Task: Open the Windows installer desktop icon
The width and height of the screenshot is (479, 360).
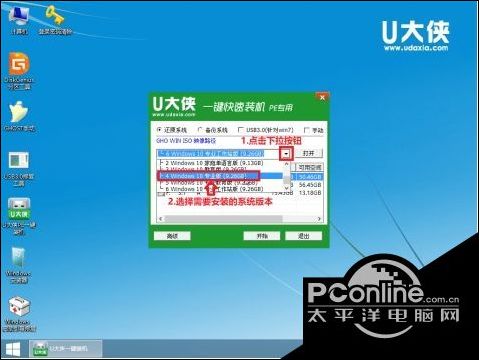Action: tap(19, 265)
